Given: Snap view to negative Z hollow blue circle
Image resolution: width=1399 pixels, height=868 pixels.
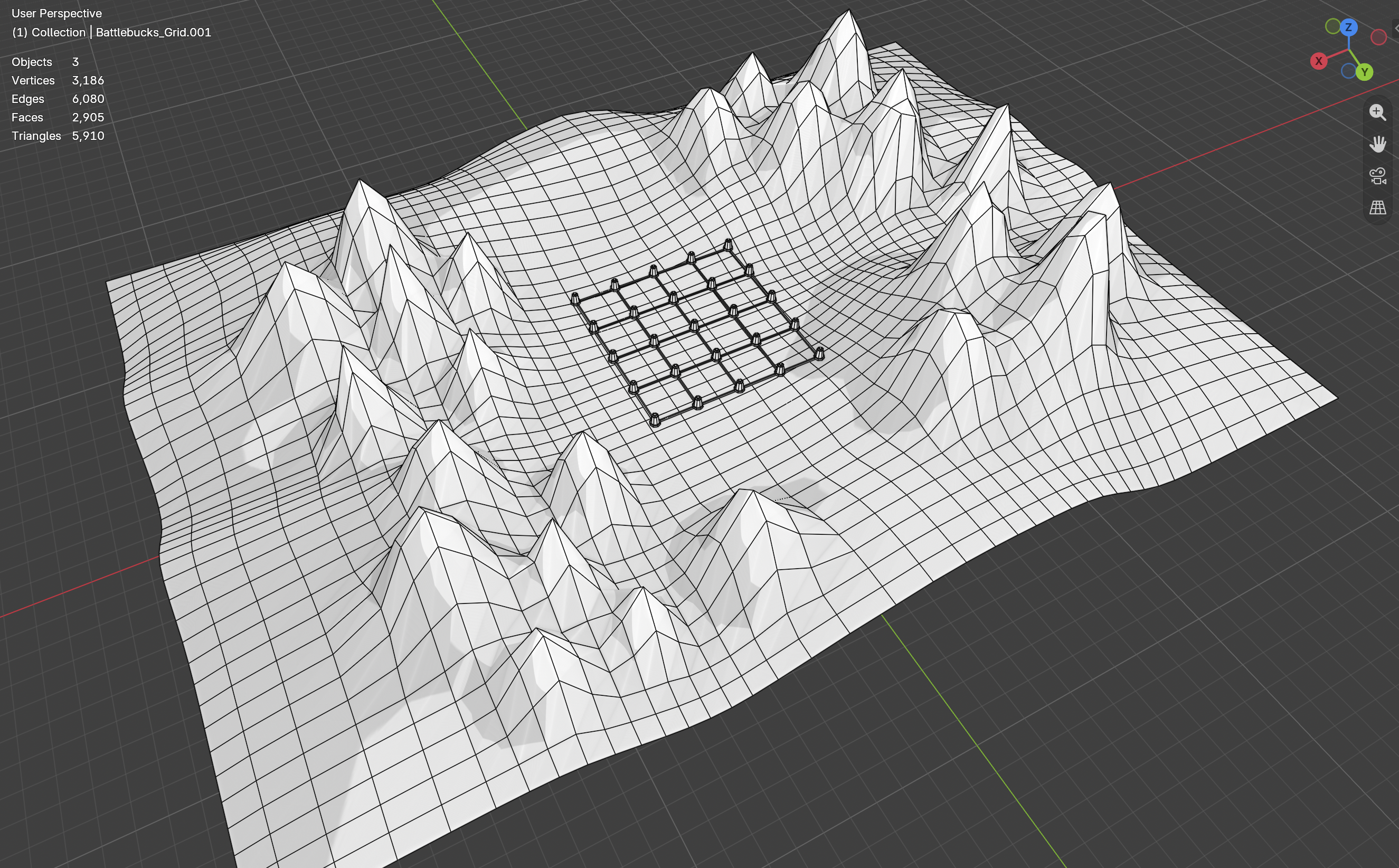Looking at the screenshot, I should pyautogui.click(x=1348, y=71).
